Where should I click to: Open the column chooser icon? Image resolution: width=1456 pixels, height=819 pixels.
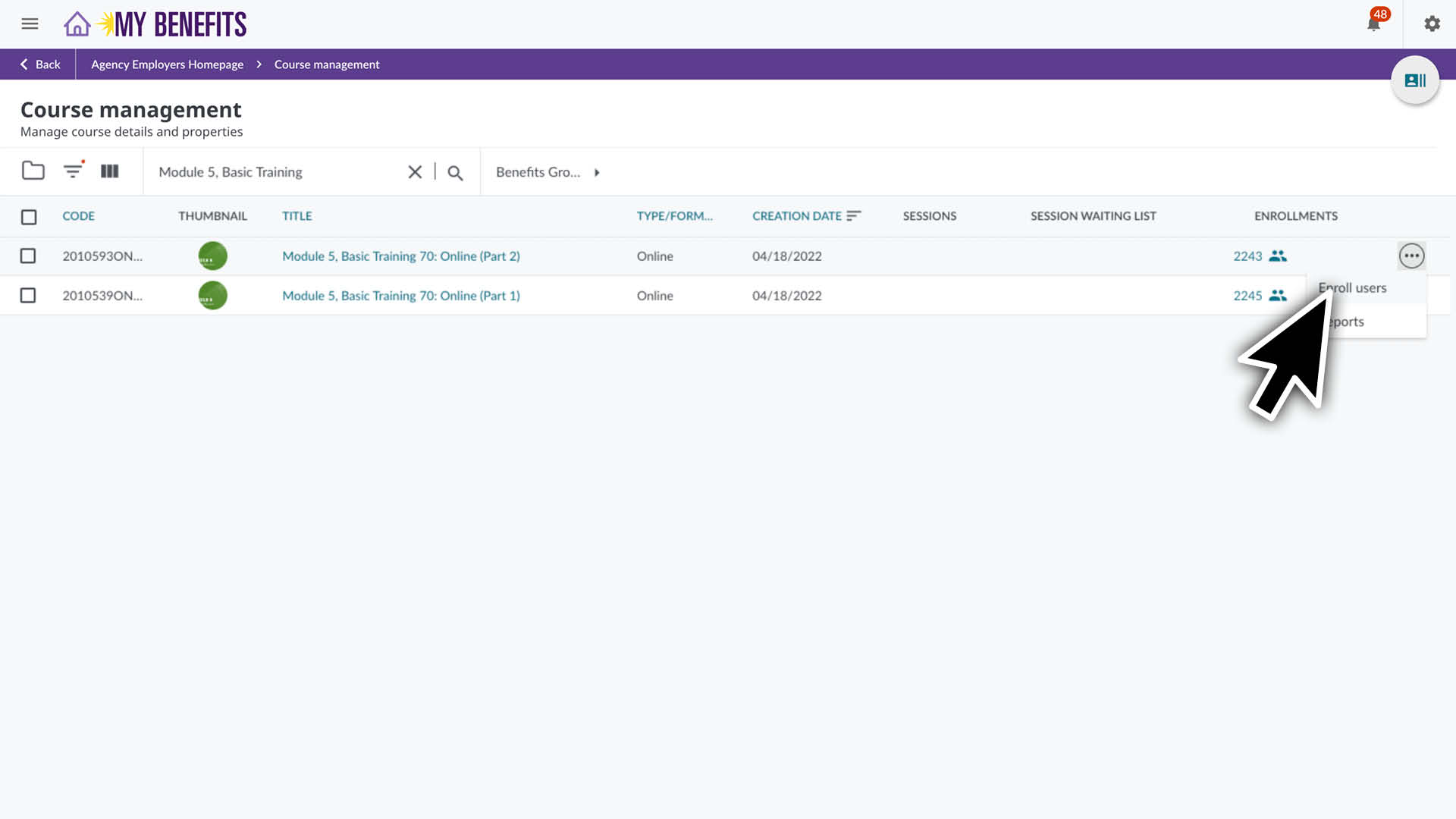coord(110,171)
